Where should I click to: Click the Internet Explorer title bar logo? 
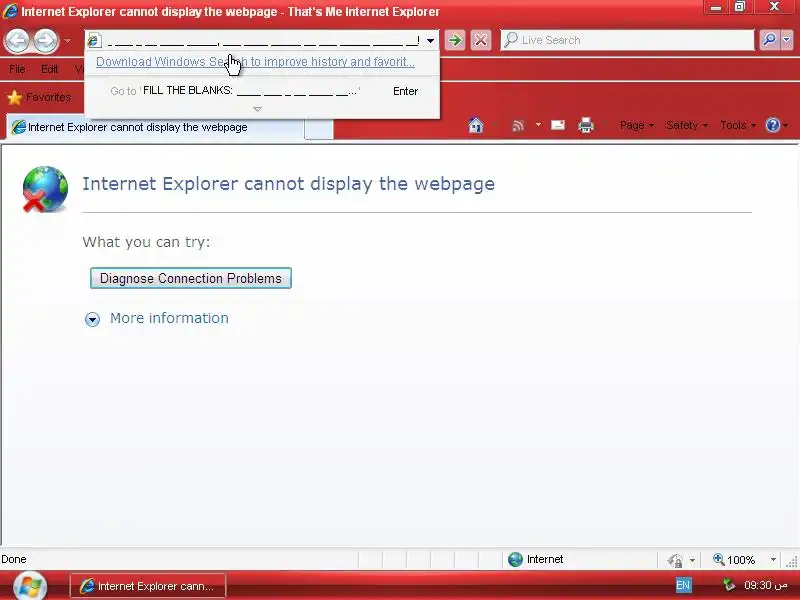10,11
